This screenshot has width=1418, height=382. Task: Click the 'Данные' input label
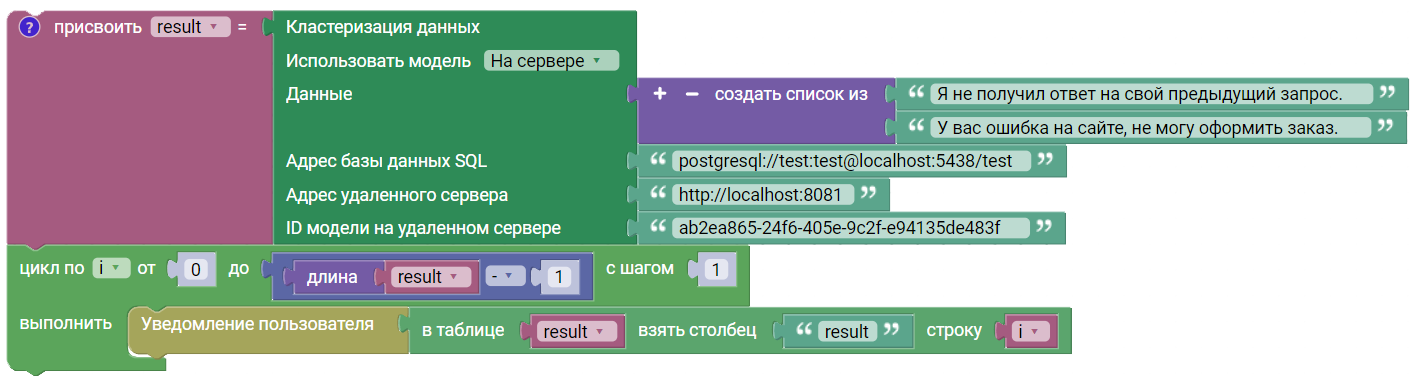pos(319,94)
